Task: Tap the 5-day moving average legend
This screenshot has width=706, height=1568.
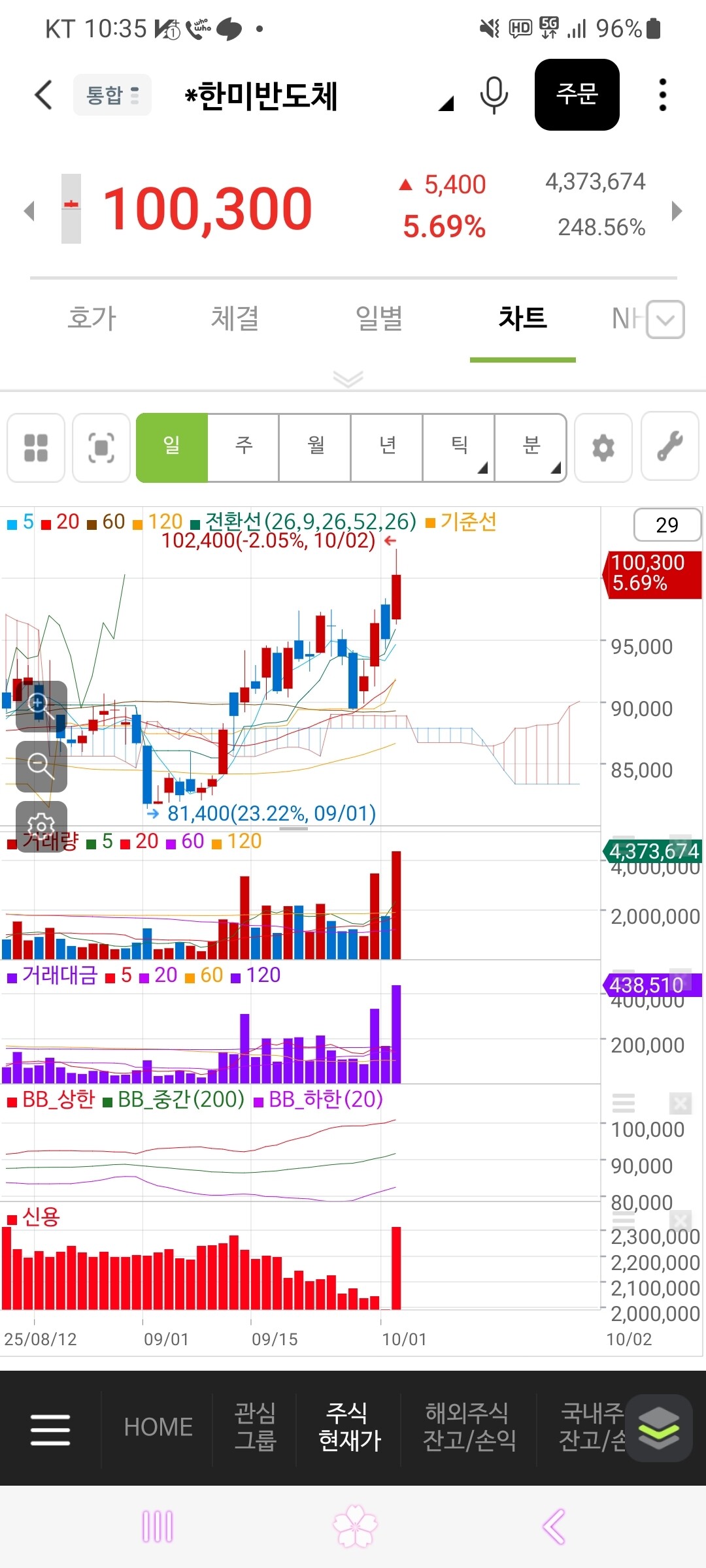Action: (x=20, y=521)
